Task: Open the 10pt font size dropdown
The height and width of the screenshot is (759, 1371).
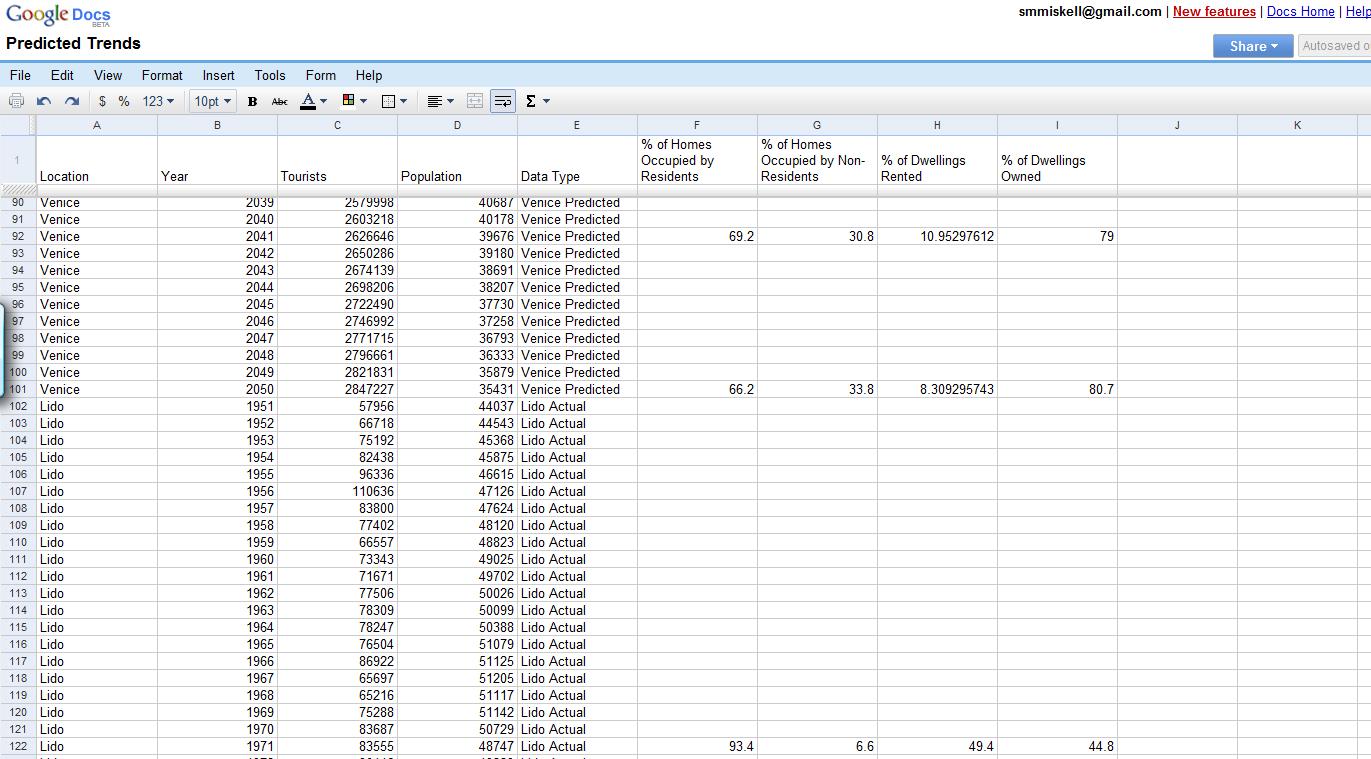Action: 213,101
